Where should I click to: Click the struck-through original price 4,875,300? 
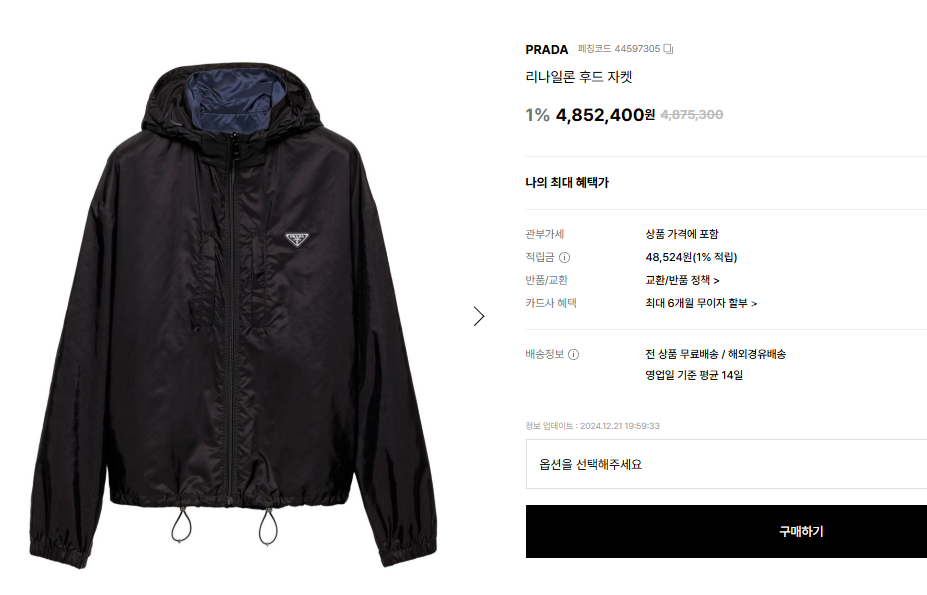point(692,115)
